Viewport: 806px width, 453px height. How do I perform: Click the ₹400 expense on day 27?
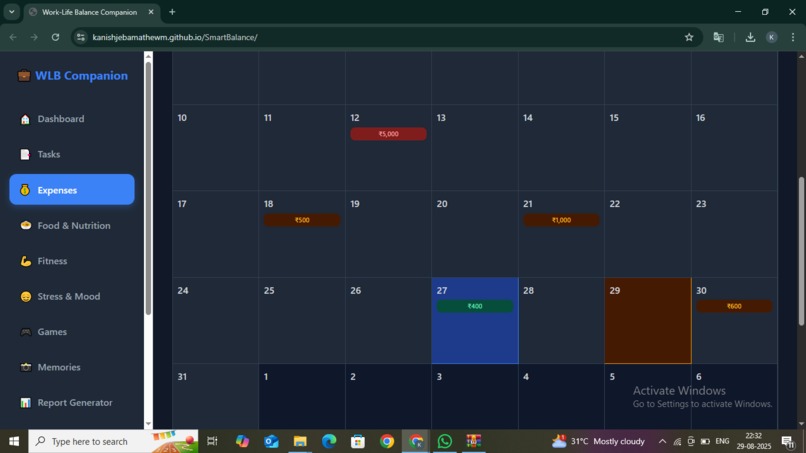coord(475,306)
